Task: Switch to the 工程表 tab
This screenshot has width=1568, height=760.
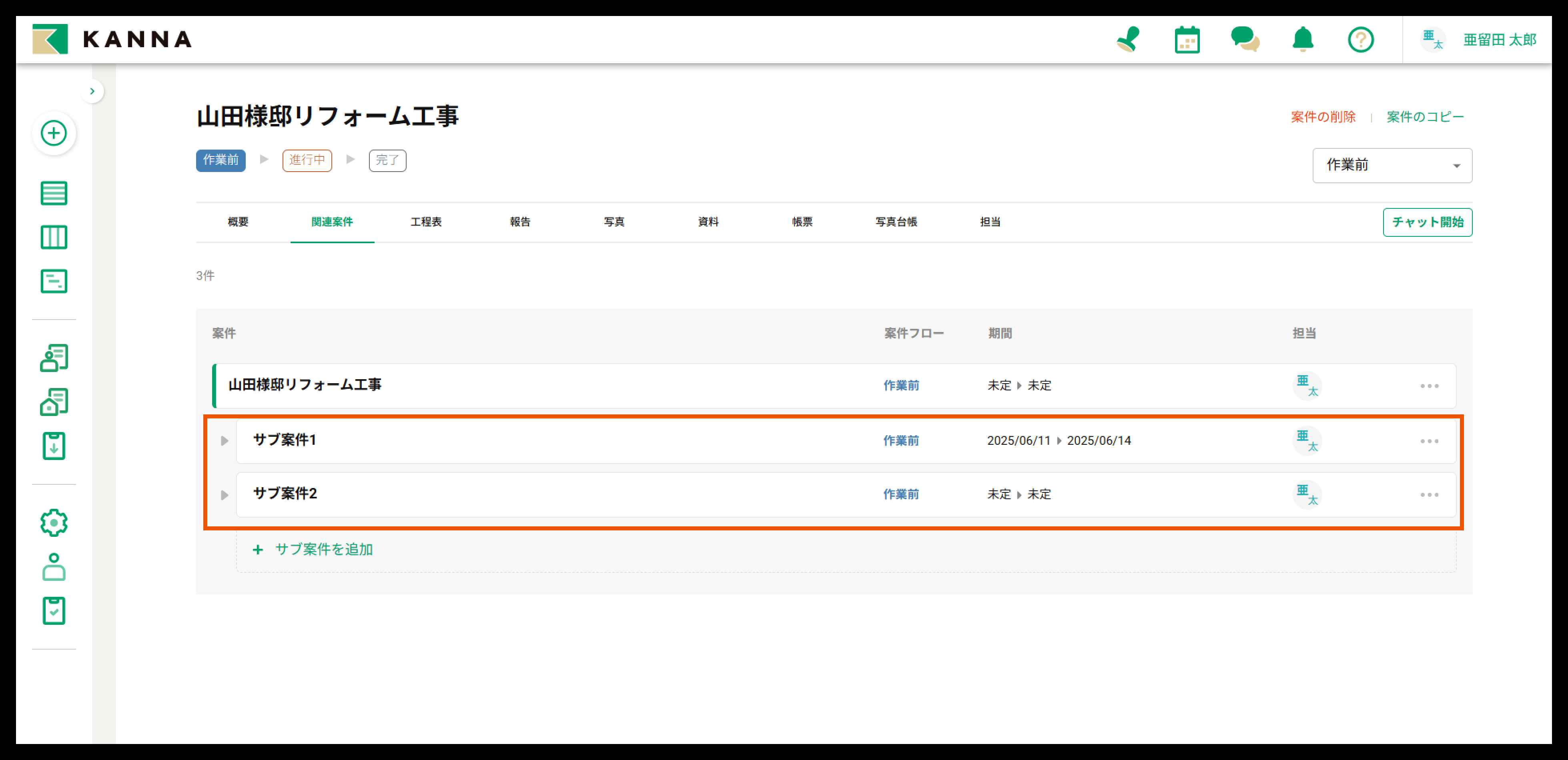Action: [x=425, y=222]
